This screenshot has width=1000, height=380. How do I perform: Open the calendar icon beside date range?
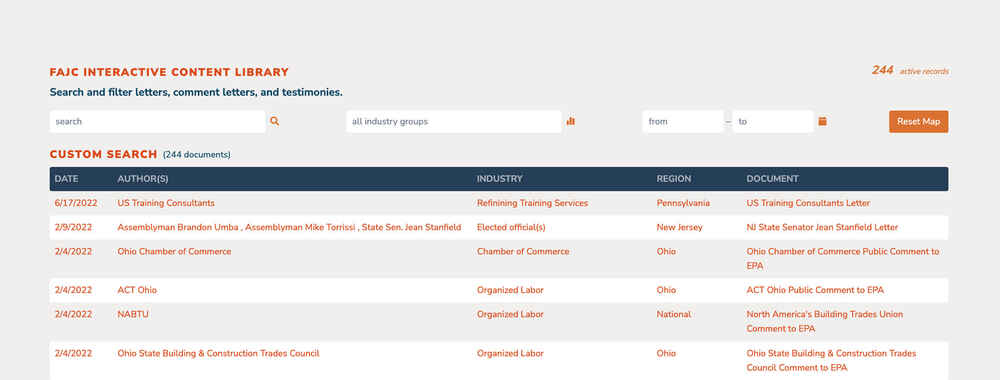click(823, 121)
